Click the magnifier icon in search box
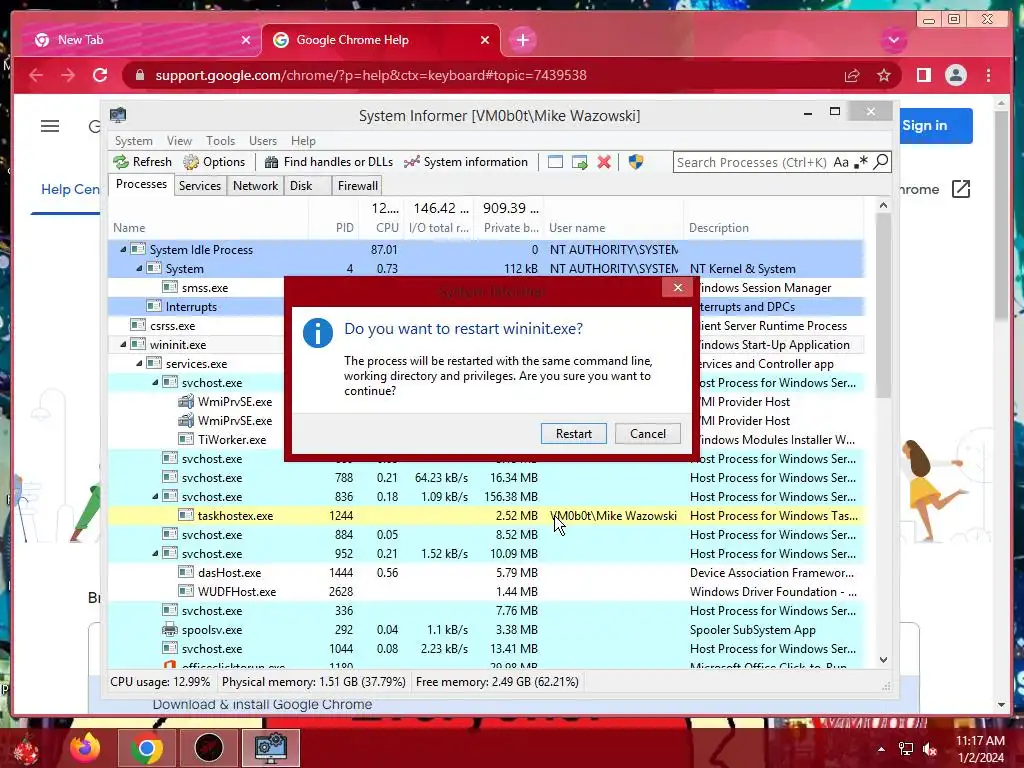The width and height of the screenshot is (1024, 768). pos(881,161)
